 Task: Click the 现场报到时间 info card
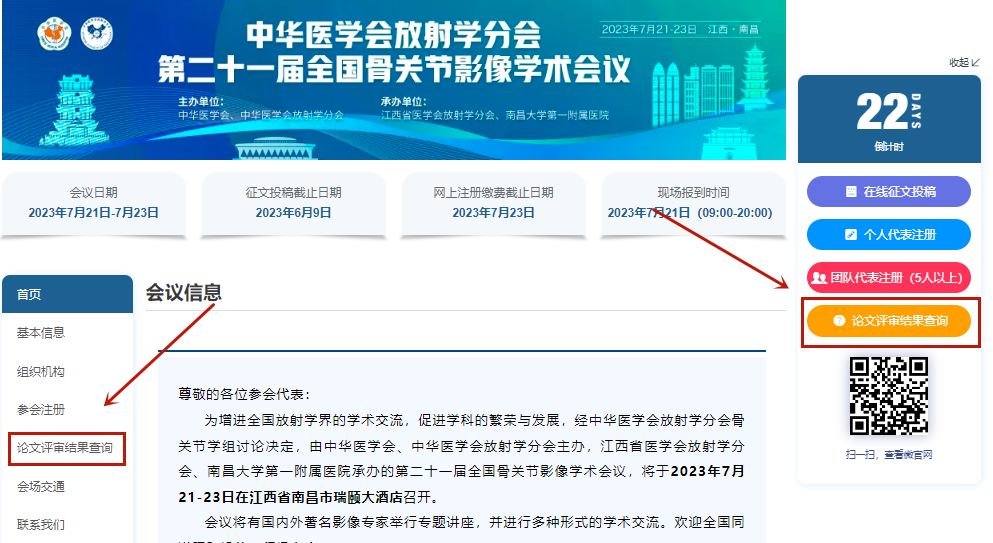point(692,203)
